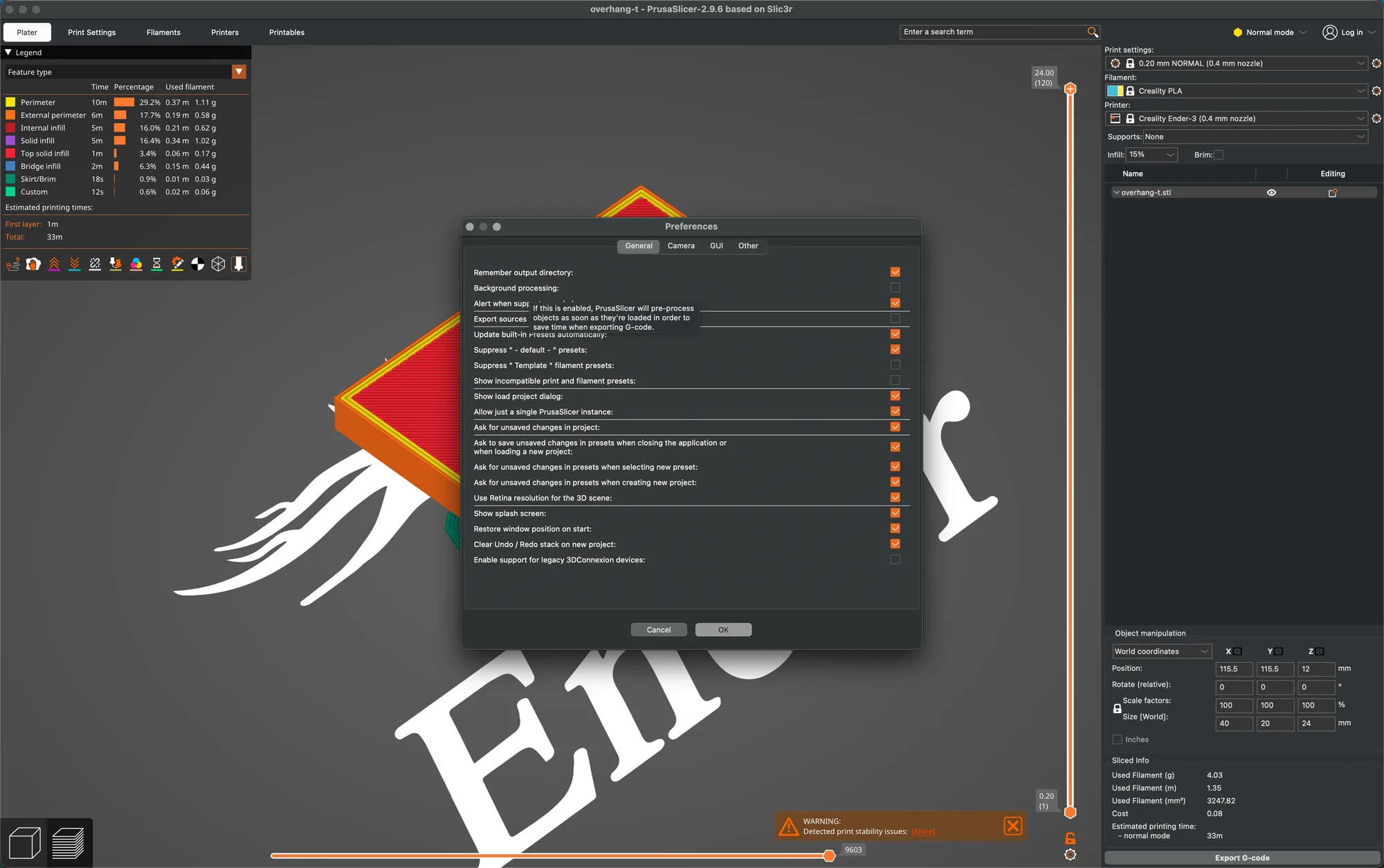Viewport: 1384px width, 868px height.
Task: Open Print settings preset dropdown
Action: (x=1236, y=64)
